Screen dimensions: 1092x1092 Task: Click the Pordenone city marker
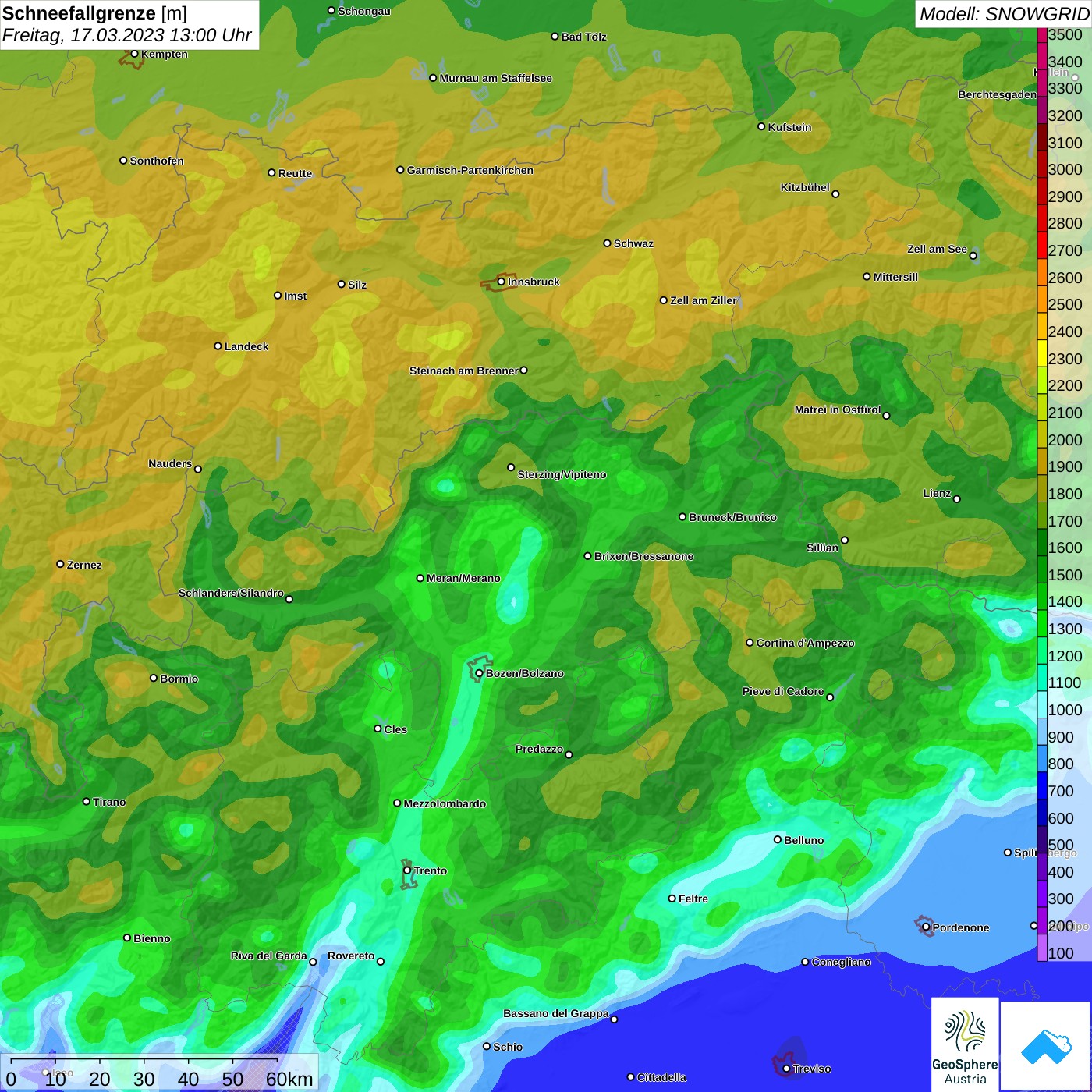click(926, 927)
